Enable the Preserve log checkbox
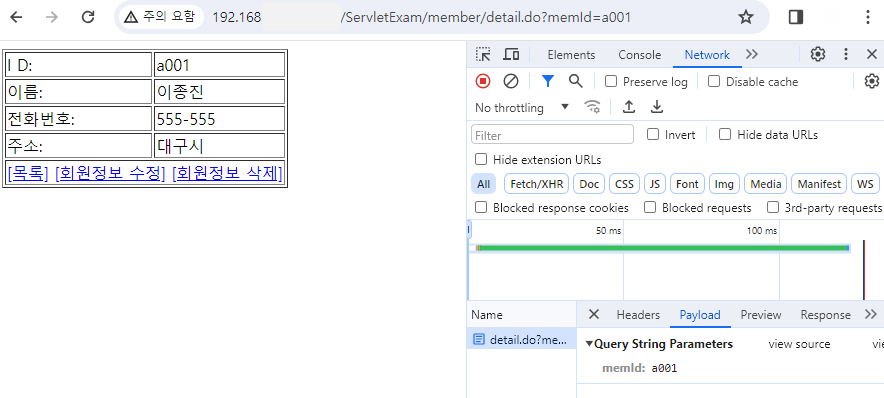 tap(611, 81)
